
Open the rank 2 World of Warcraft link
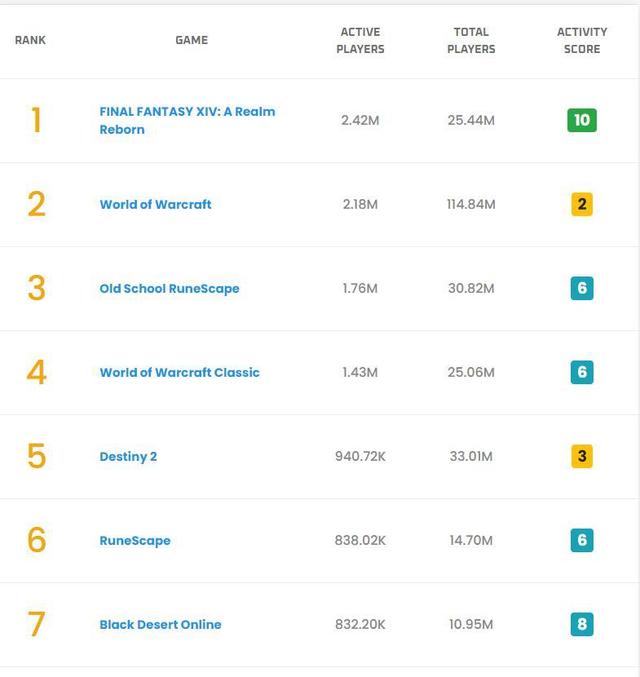click(x=155, y=204)
